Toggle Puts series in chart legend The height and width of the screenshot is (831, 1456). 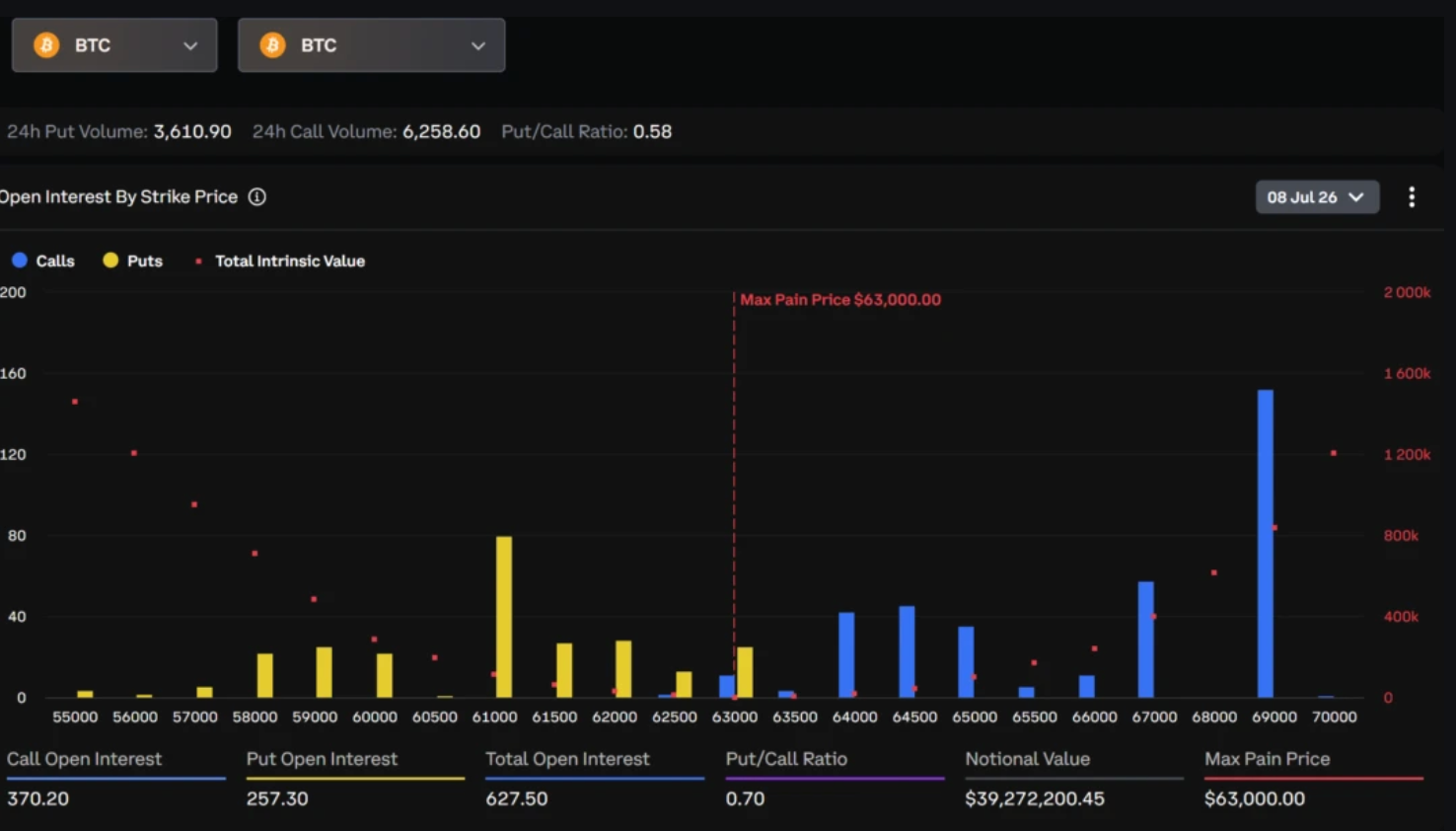click(x=133, y=261)
